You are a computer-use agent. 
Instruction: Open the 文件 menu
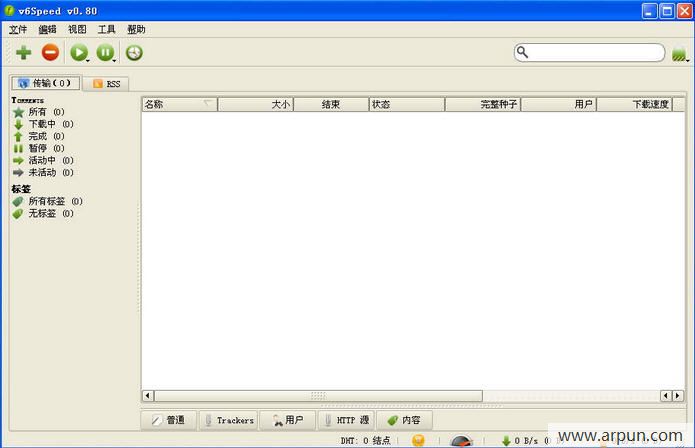pos(18,30)
